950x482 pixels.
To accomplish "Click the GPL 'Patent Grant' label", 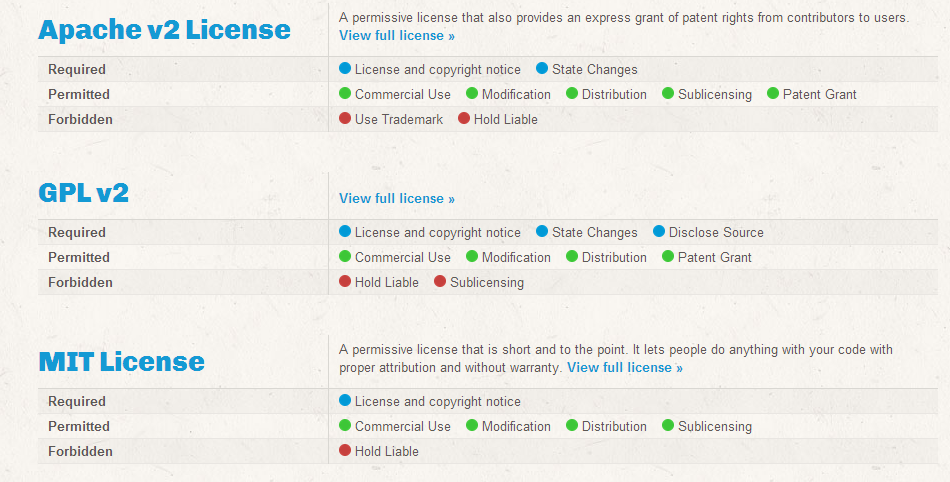I will tap(714, 258).
